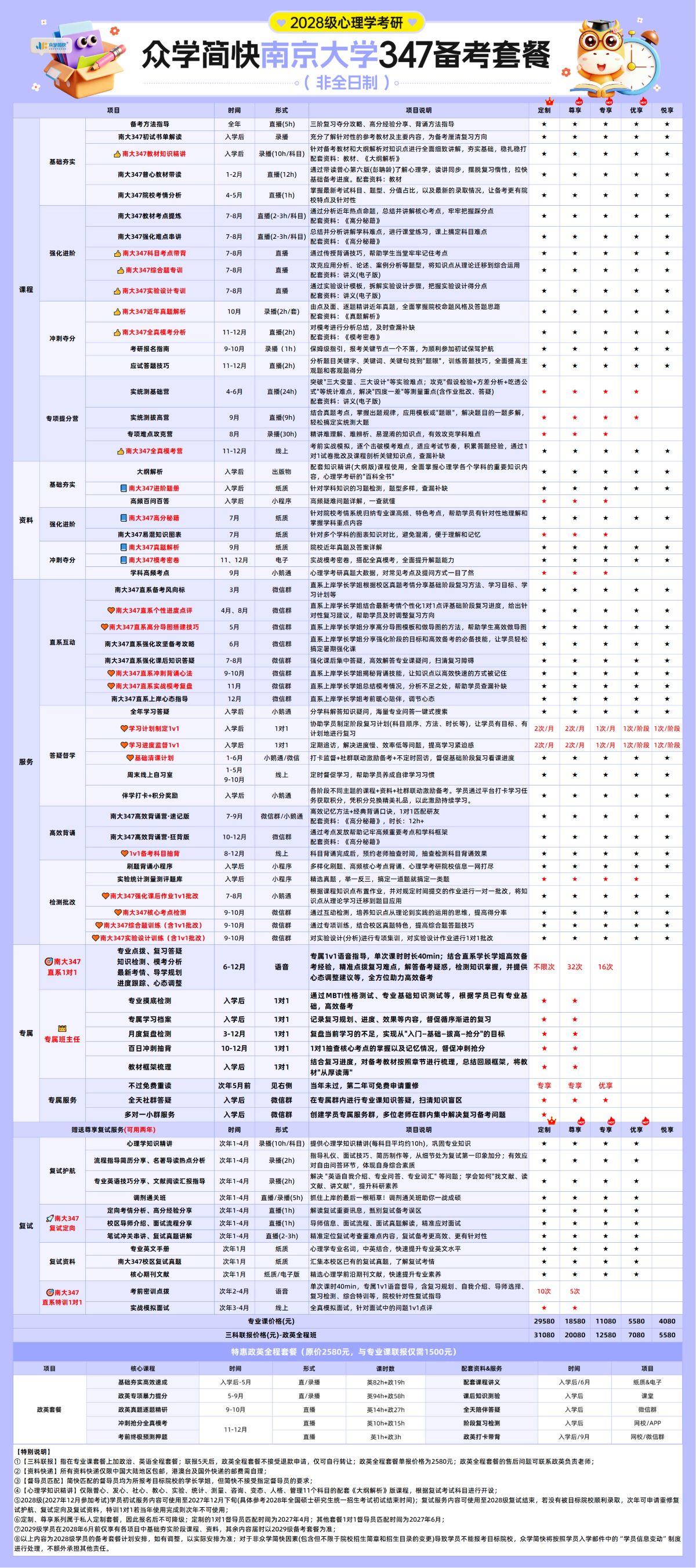This screenshot has height=1568, width=696.
Task: Click thumbs-up icon beside 南大347全真模考营
Action: click(121, 451)
